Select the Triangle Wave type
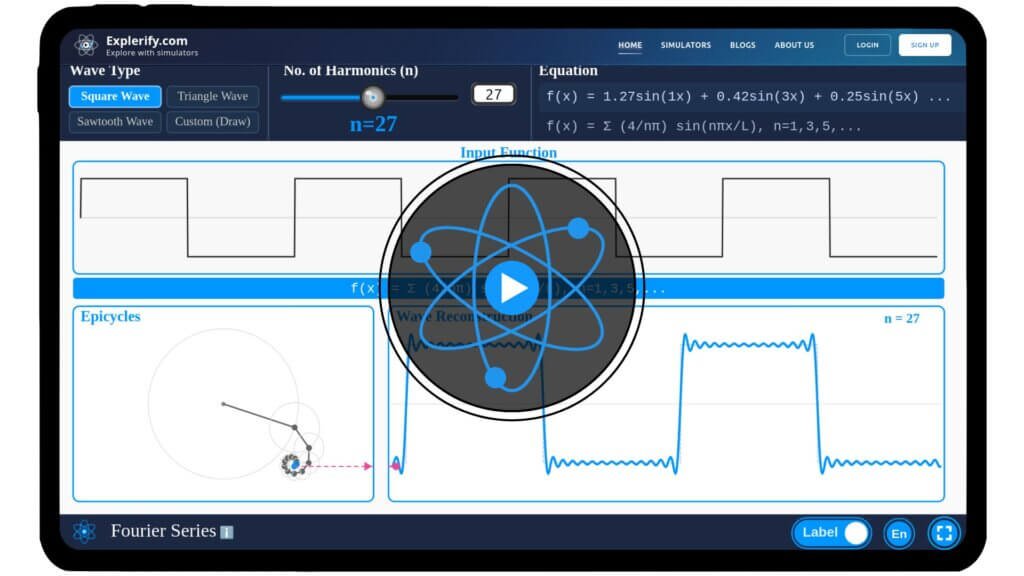This screenshot has height=576, width=1024. 213,96
